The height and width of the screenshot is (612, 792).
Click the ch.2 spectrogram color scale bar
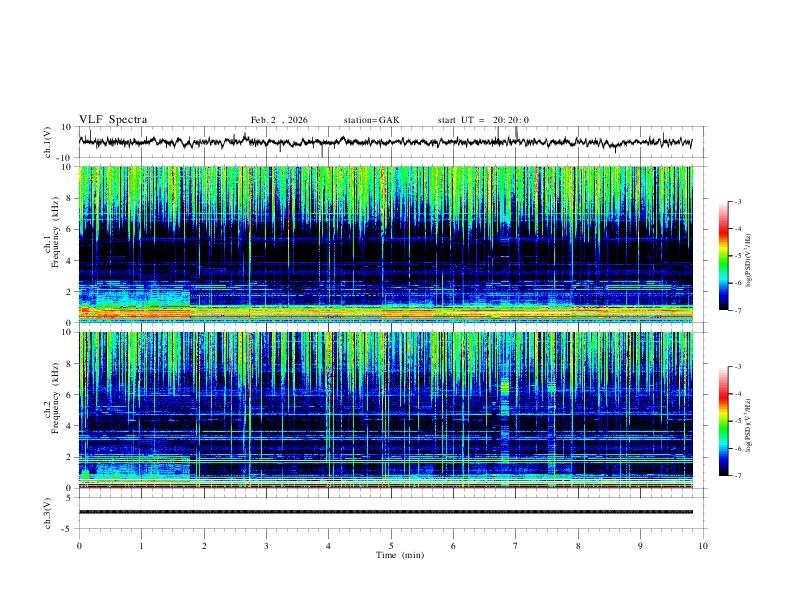point(723,421)
